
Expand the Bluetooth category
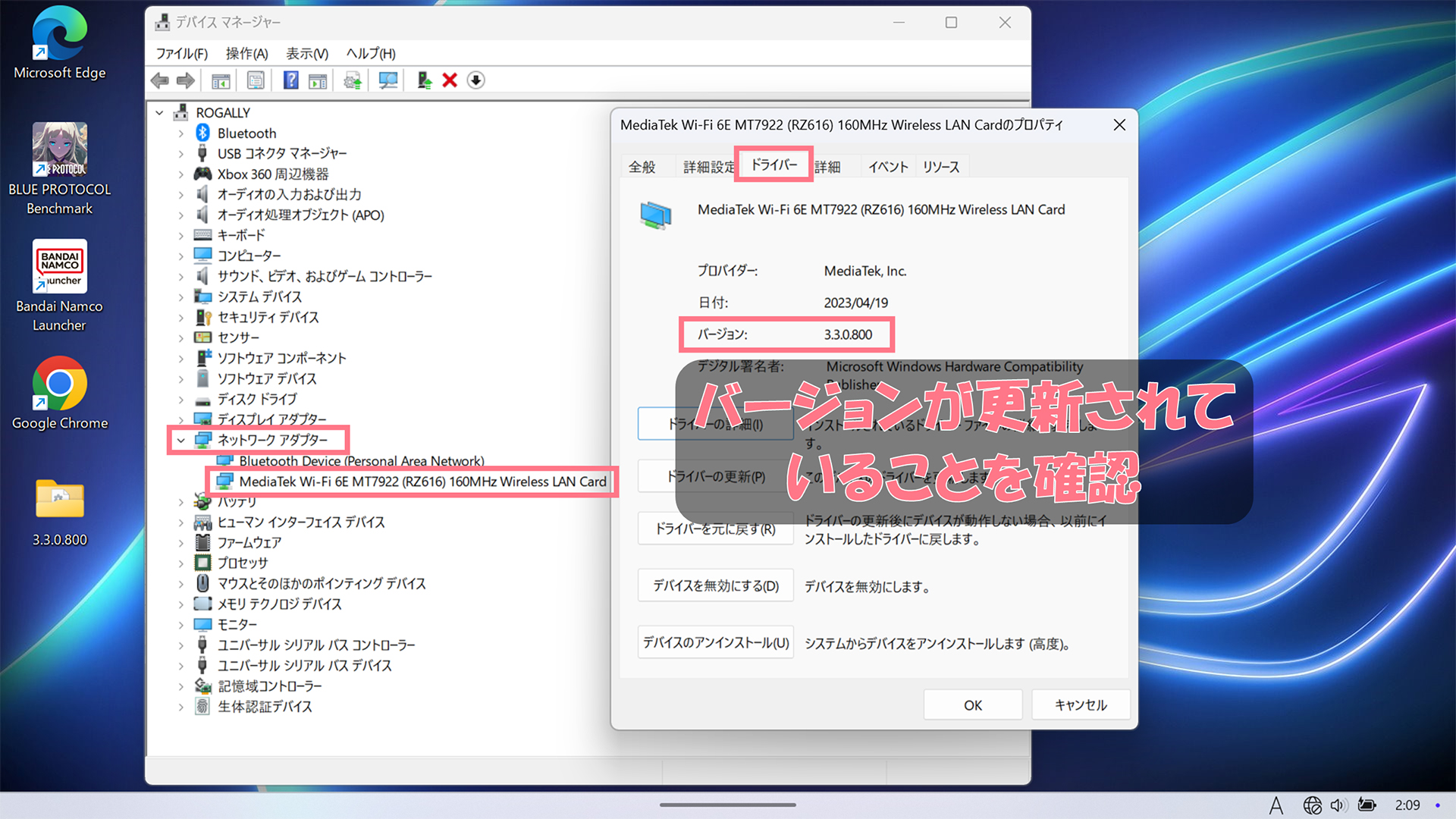coord(180,133)
